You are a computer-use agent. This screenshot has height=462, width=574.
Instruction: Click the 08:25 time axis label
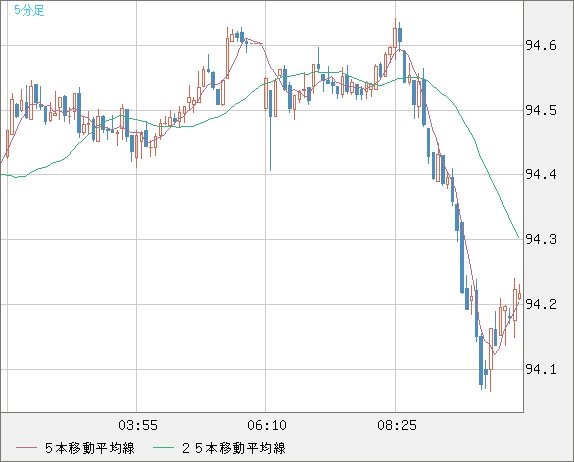[397, 425]
